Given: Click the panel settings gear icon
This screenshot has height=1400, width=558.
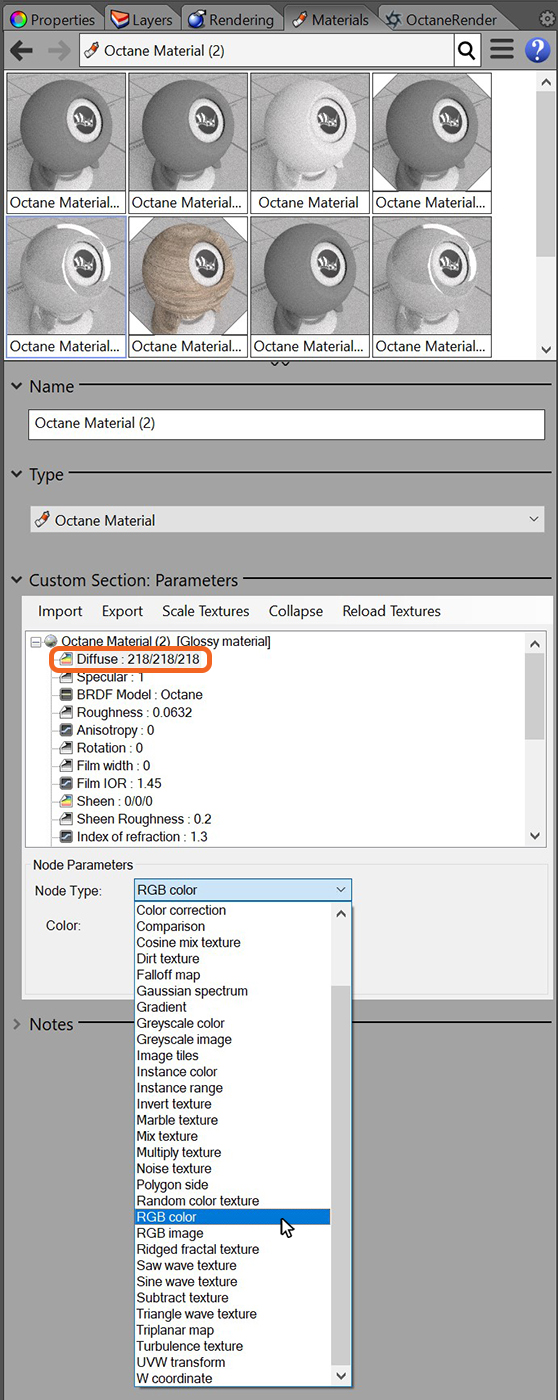Looking at the screenshot, I should click(546, 18).
